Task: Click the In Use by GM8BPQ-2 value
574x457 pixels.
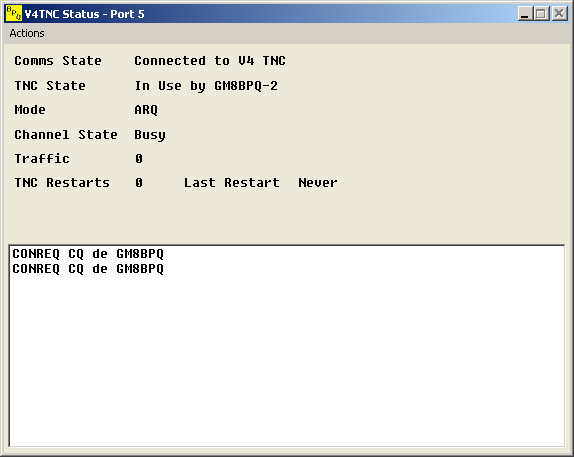Action: (x=206, y=86)
